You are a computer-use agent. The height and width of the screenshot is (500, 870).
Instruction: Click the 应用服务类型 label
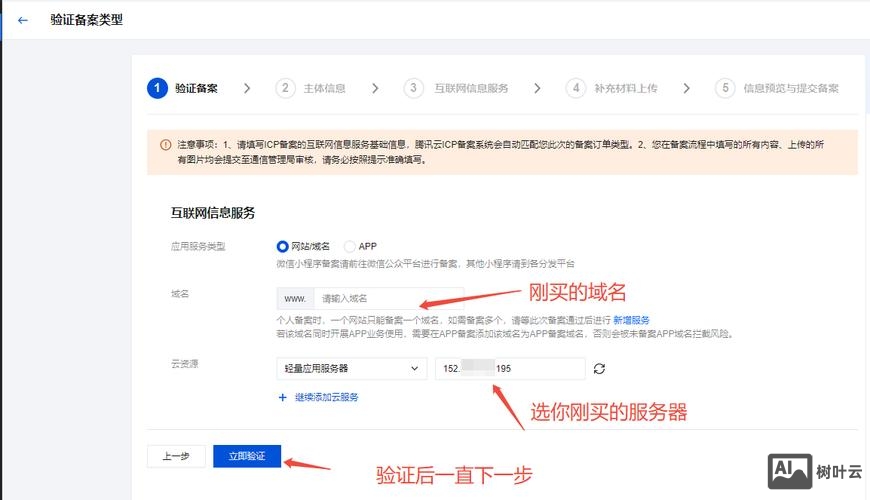click(198, 246)
